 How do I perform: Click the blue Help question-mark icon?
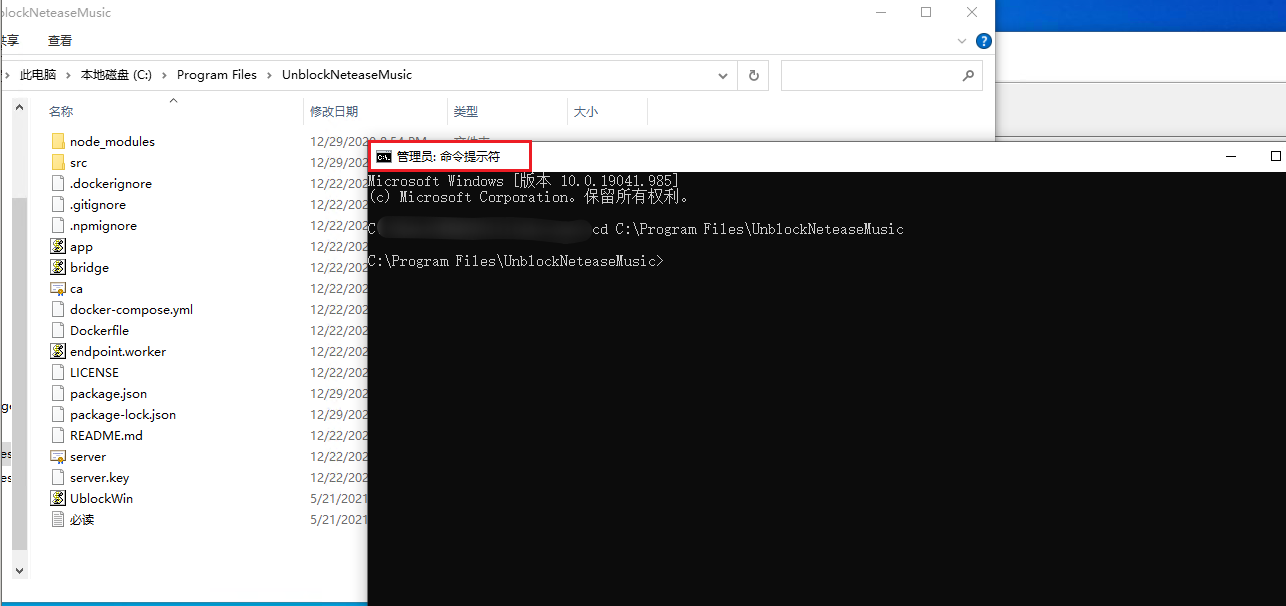(x=984, y=41)
